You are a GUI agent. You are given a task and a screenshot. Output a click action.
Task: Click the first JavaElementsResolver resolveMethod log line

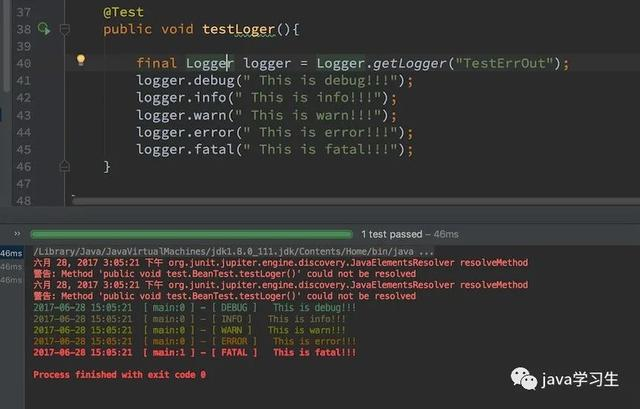280,262
